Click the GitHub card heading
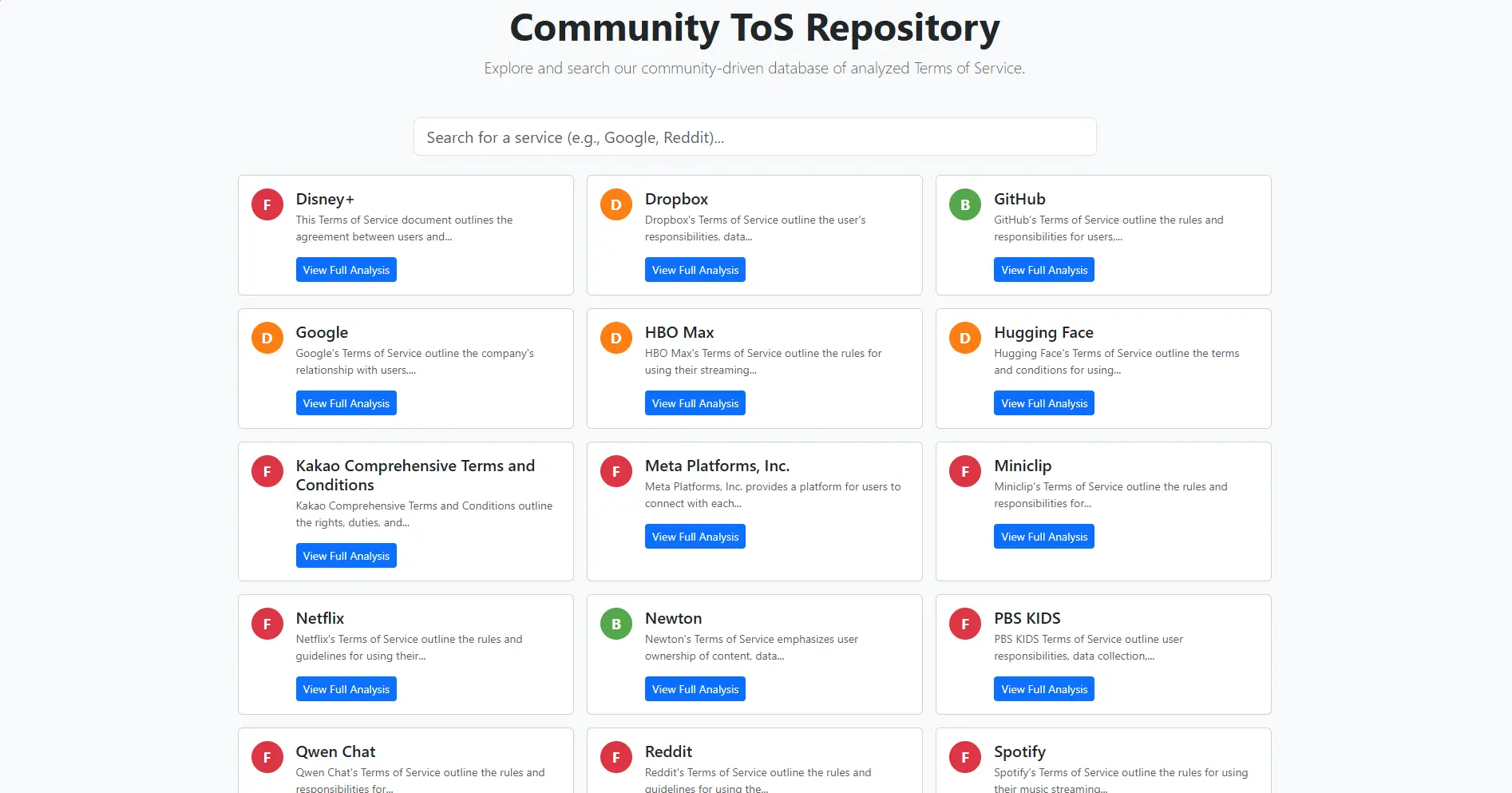The image size is (1512, 793). 1019,199
